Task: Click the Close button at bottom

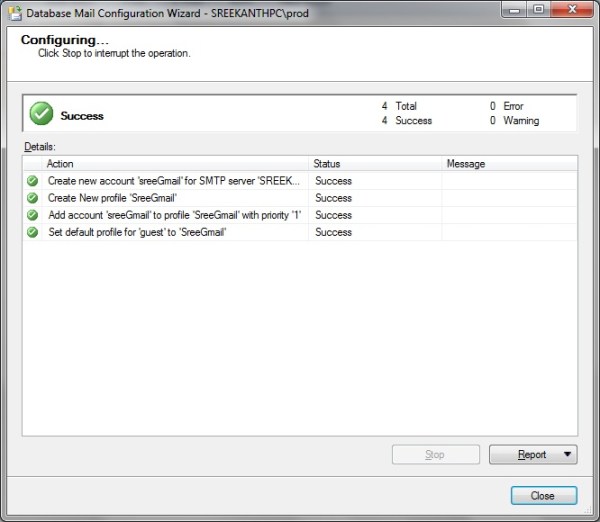Action: coord(543,495)
